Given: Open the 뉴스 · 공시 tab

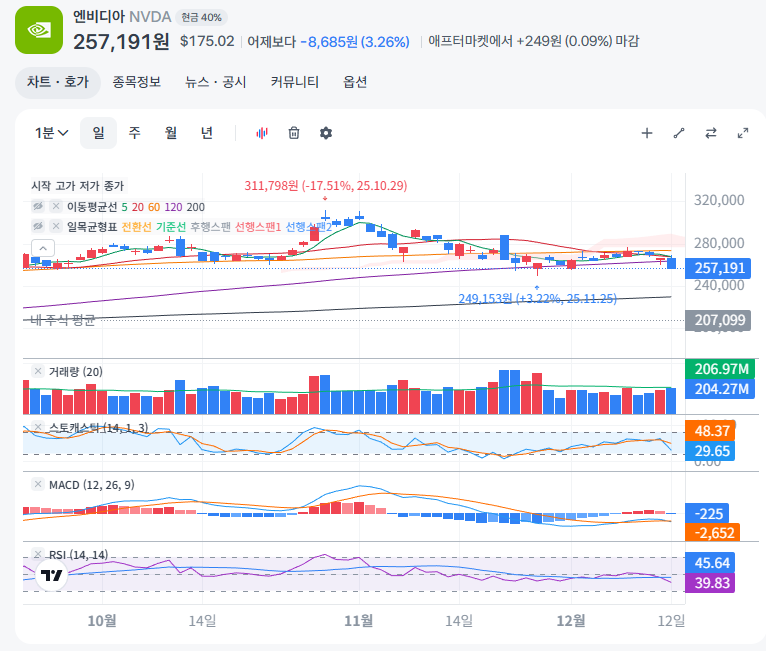Looking at the screenshot, I should [215, 82].
